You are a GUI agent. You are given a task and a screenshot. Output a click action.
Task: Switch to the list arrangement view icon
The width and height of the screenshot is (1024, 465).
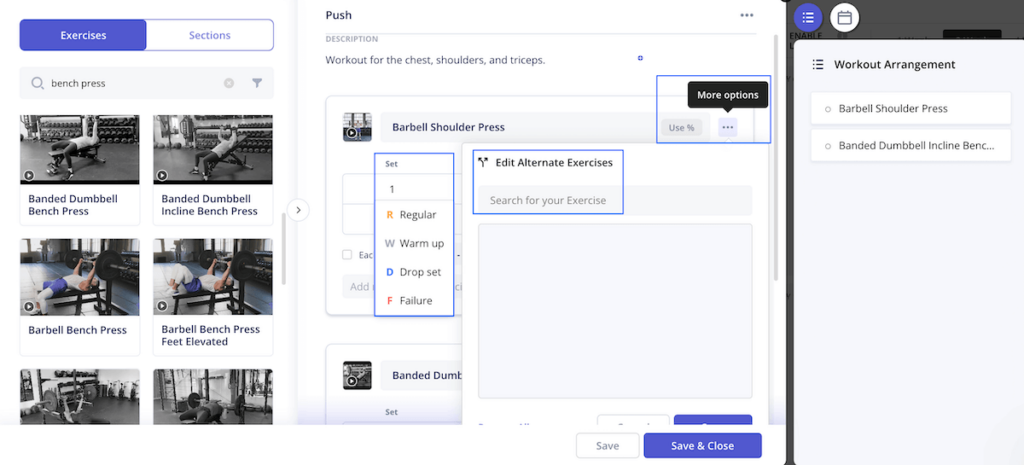(x=808, y=17)
